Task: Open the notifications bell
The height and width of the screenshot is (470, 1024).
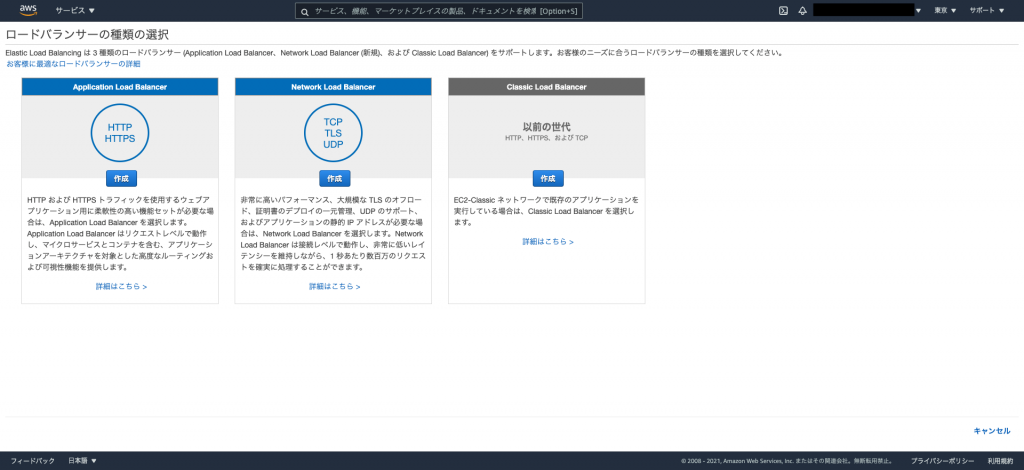Action: click(x=803, y=10)
